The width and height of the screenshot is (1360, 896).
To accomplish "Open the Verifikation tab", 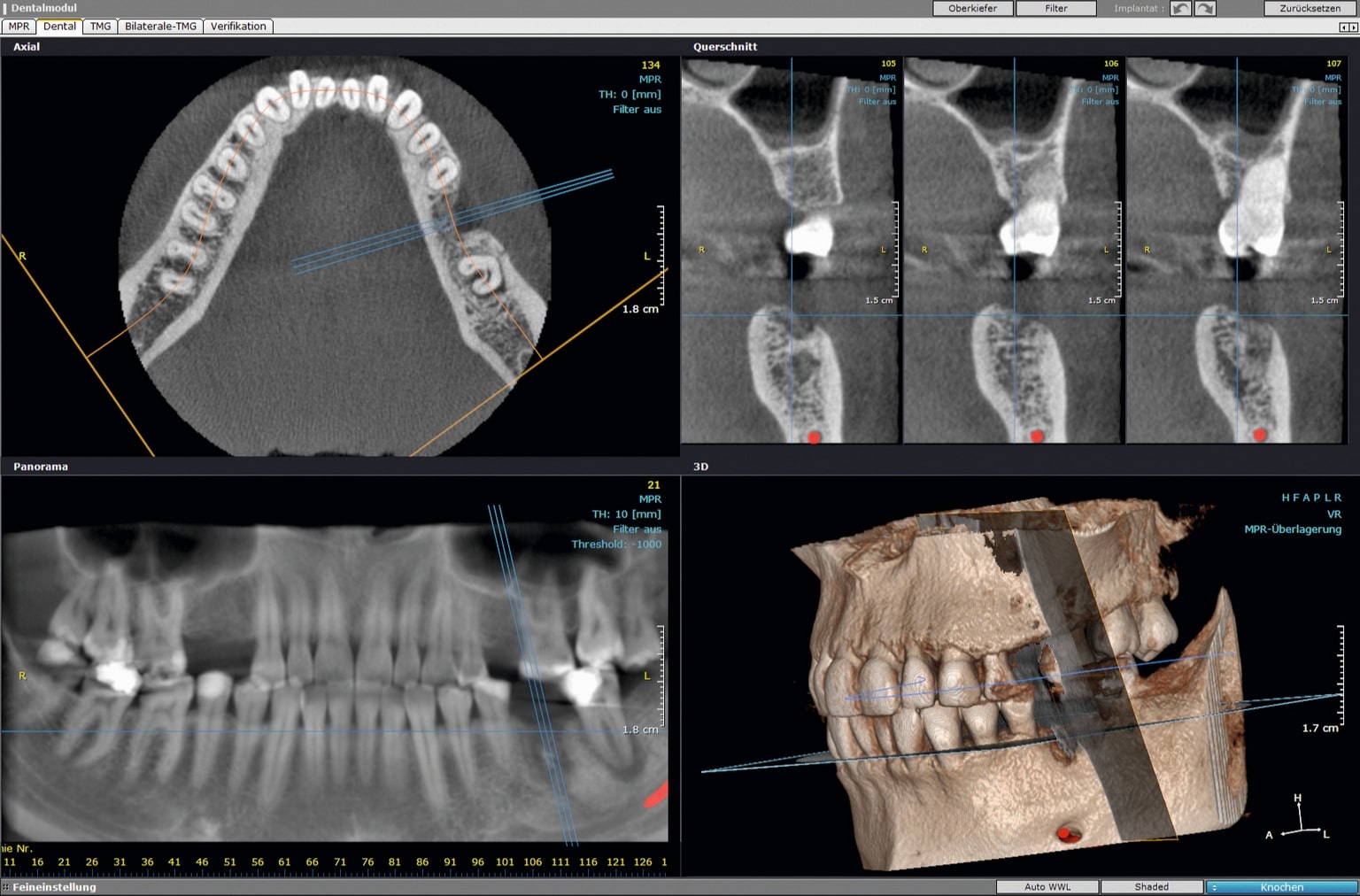I will pyautogui.click(x=238, y=27).
